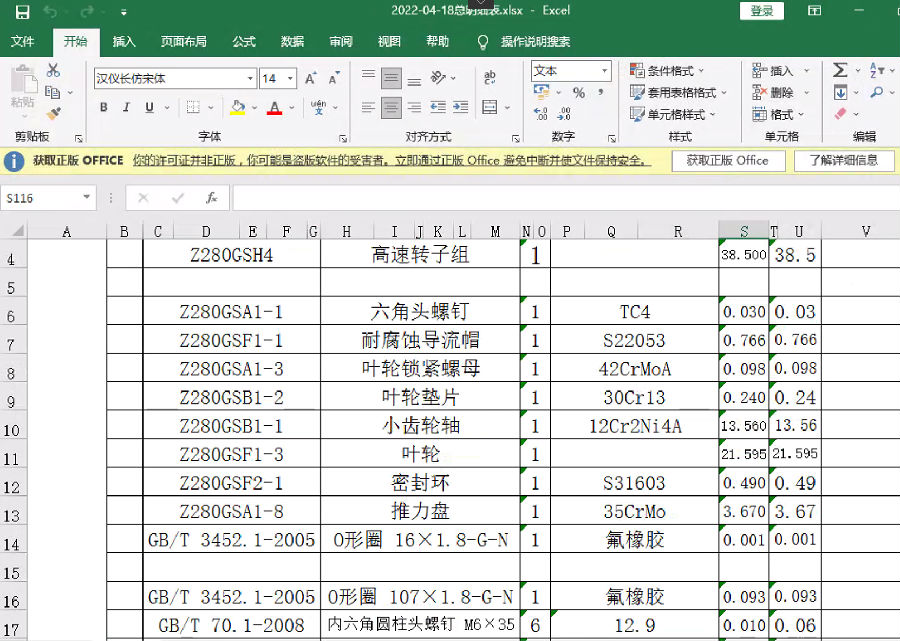Open the number format dropdown
This screenshot has height=641, width=900.
604,71
